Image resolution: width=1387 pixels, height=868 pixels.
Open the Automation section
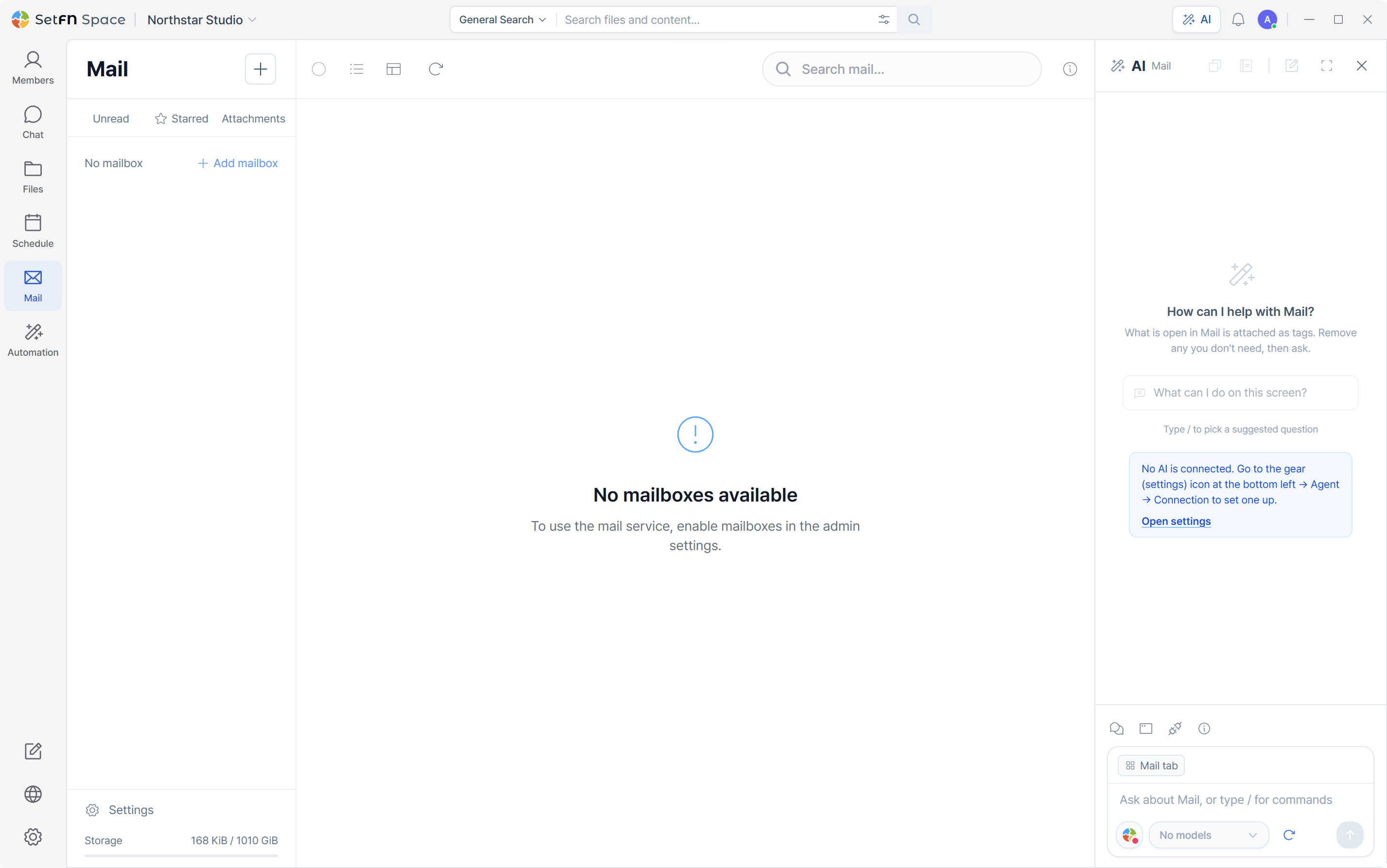(33, 340)
